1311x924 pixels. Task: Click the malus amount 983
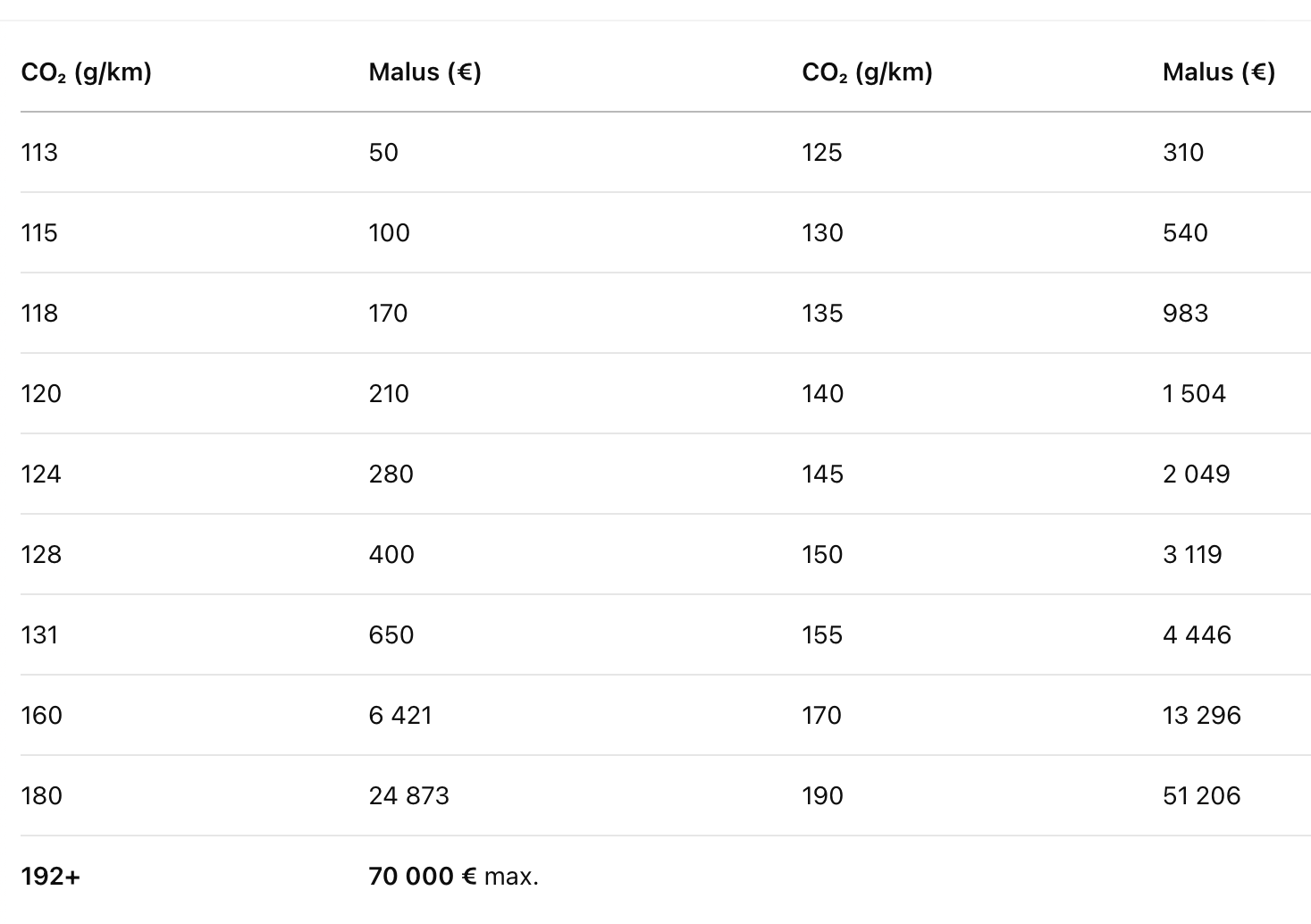coord(1185,314)
